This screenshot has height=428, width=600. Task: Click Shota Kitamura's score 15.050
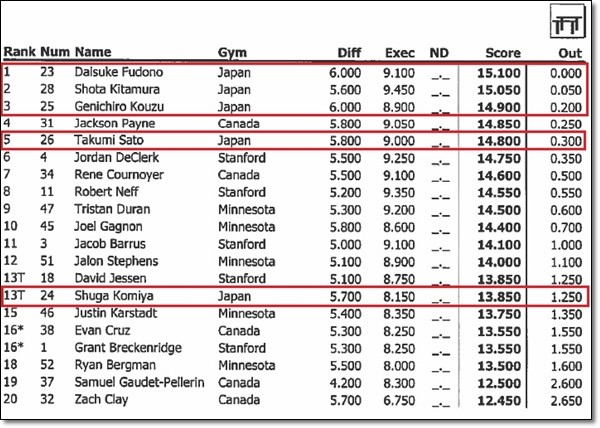(499, 90)
